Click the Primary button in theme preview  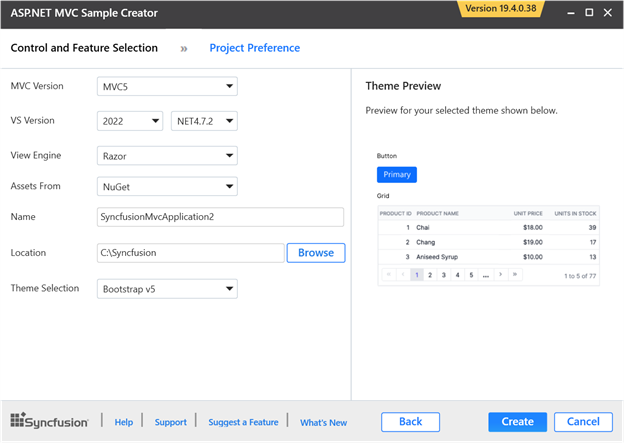(x=397, y=175)
